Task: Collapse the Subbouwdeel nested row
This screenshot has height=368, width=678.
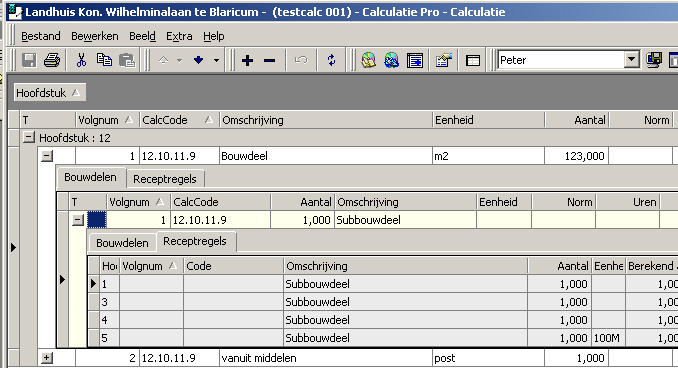Action: 77,220
